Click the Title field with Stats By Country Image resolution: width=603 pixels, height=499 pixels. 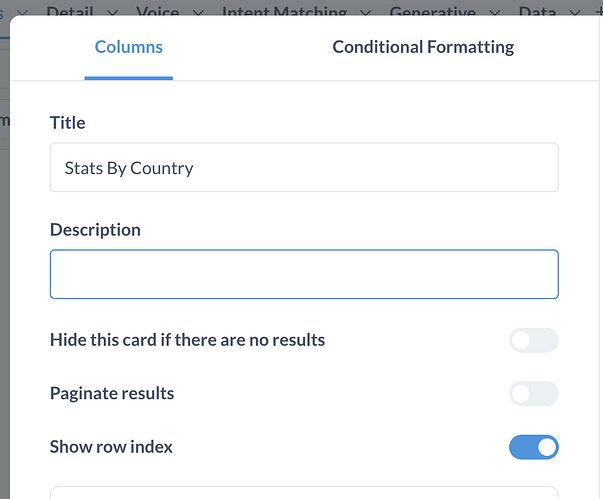tap(304, 168)
